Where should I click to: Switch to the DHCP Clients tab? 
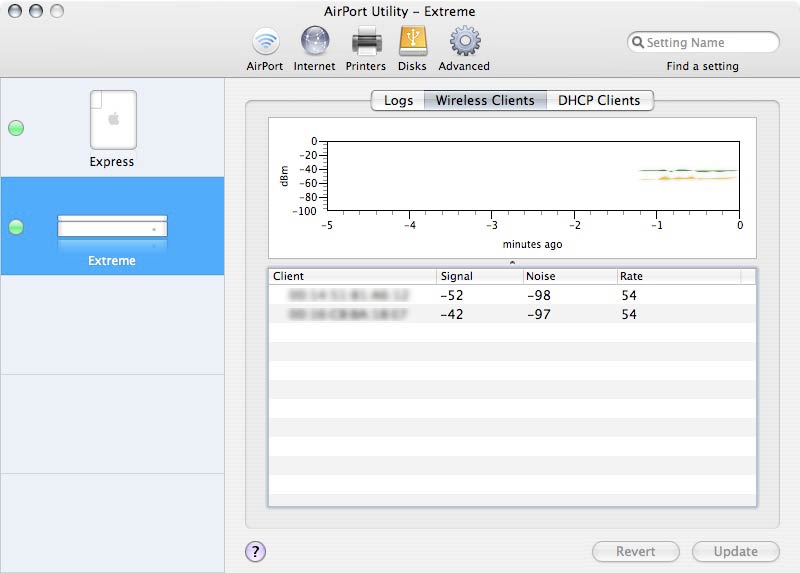pos(599,101)
